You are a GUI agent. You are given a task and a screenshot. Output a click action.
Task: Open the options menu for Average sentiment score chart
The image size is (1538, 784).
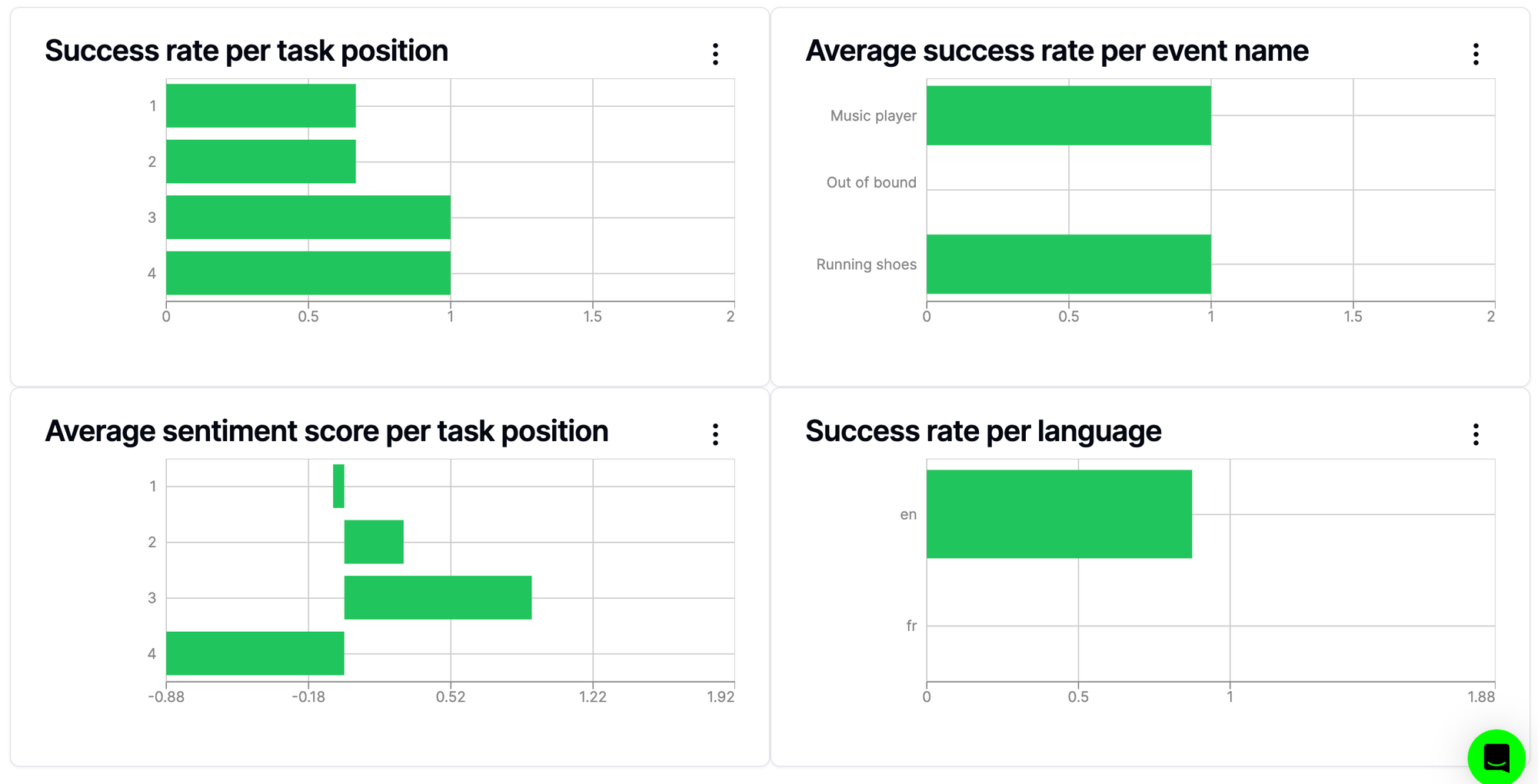[x=716, y=433]
